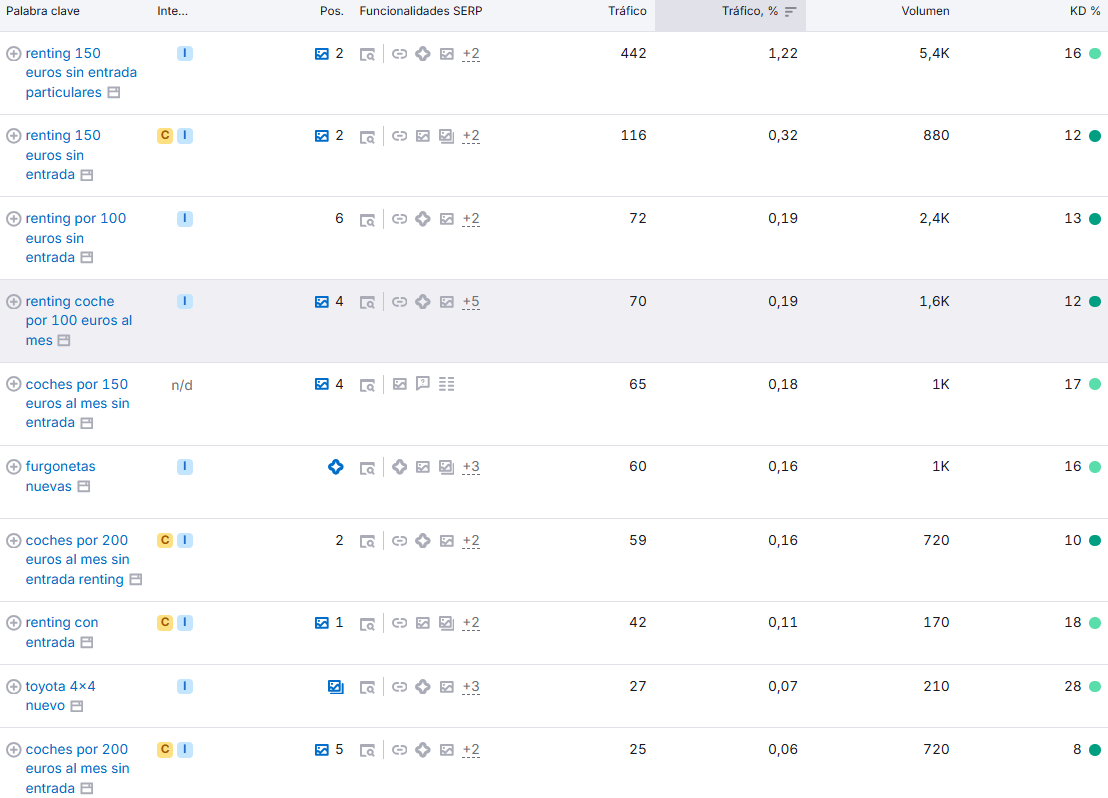Click image pack position icon for 'renting coche por 100 euros al mes'

[x=322, y=302]
